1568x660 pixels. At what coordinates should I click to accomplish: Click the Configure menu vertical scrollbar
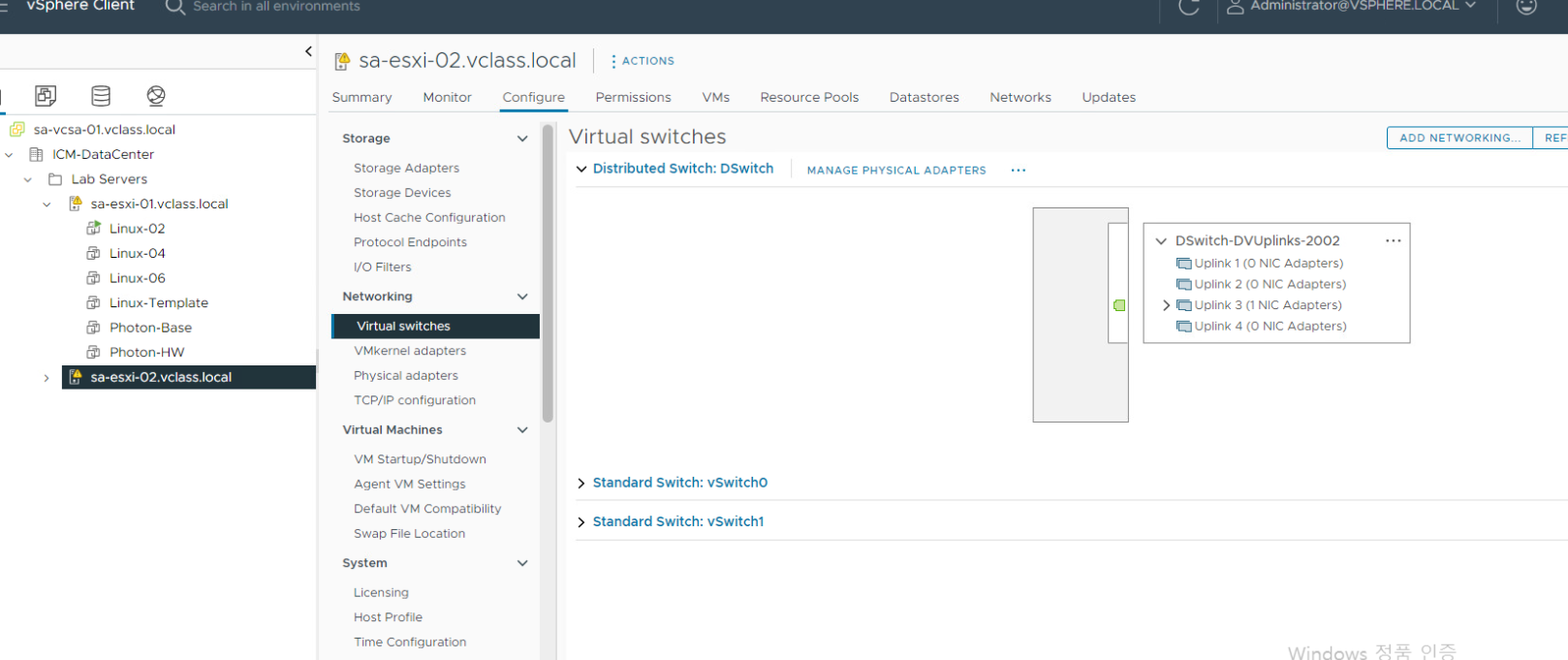[548, 273]
